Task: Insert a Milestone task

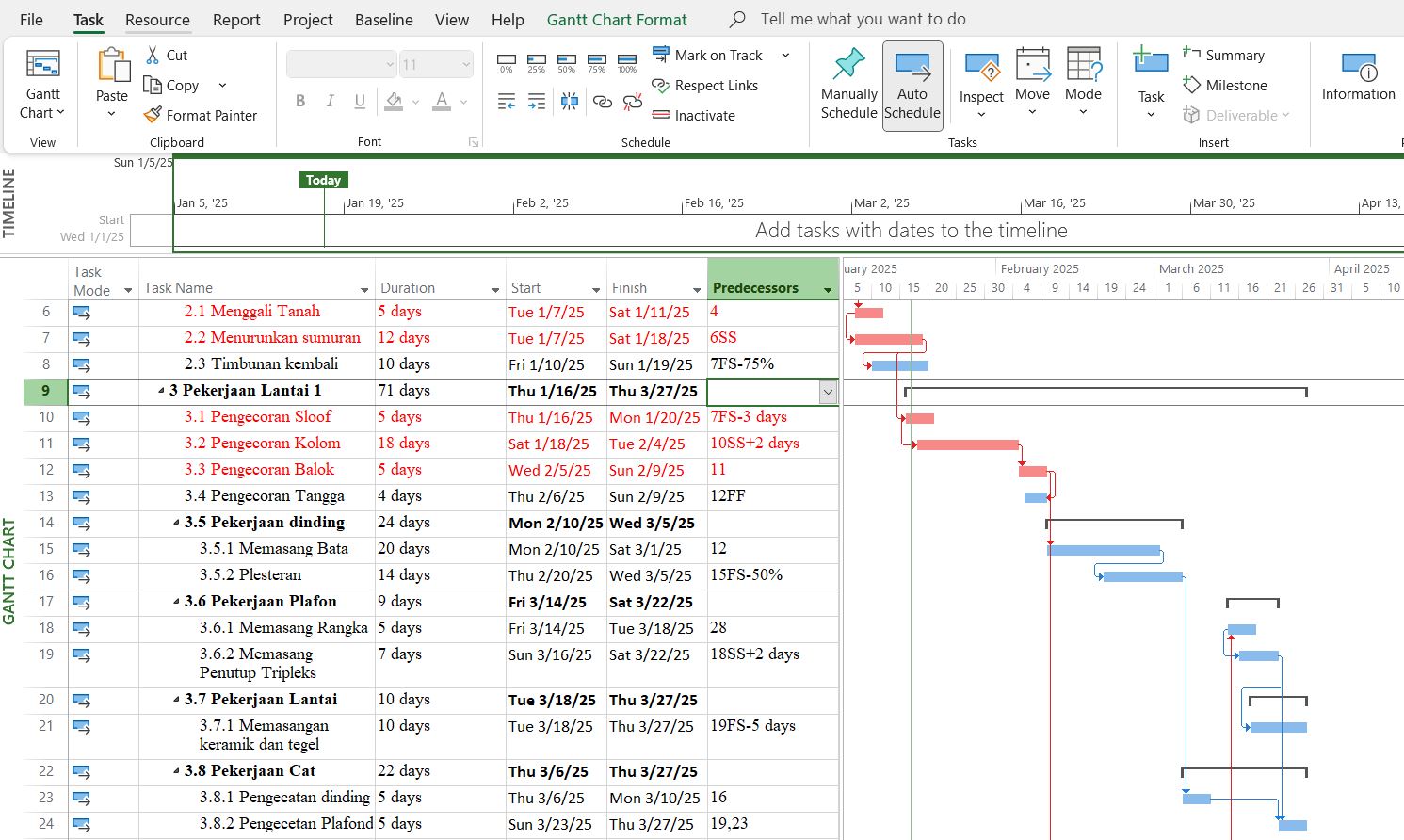Action: (1225, 85)
